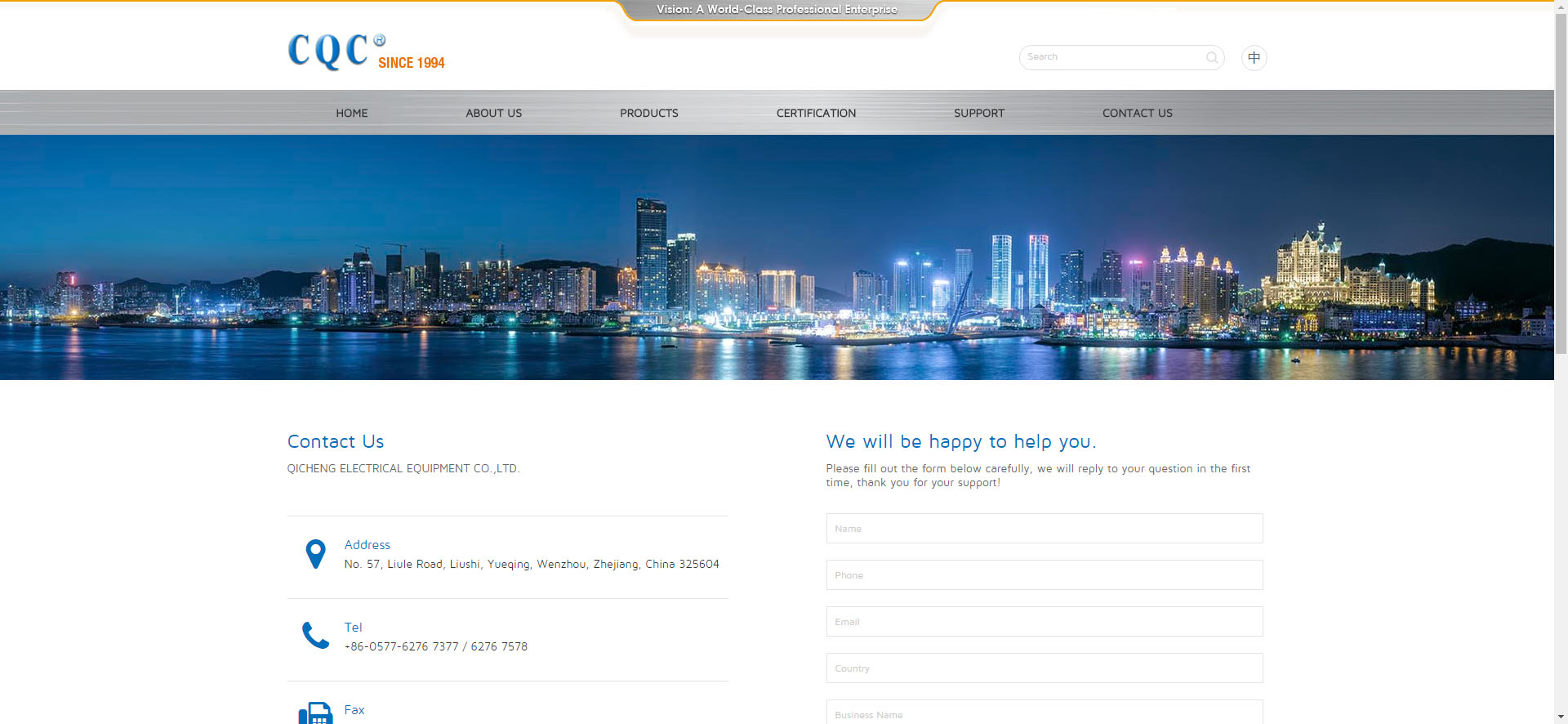Focus the Name field in form
The width and height of the screenshot is (1568, 724).
pos(1044,529)
